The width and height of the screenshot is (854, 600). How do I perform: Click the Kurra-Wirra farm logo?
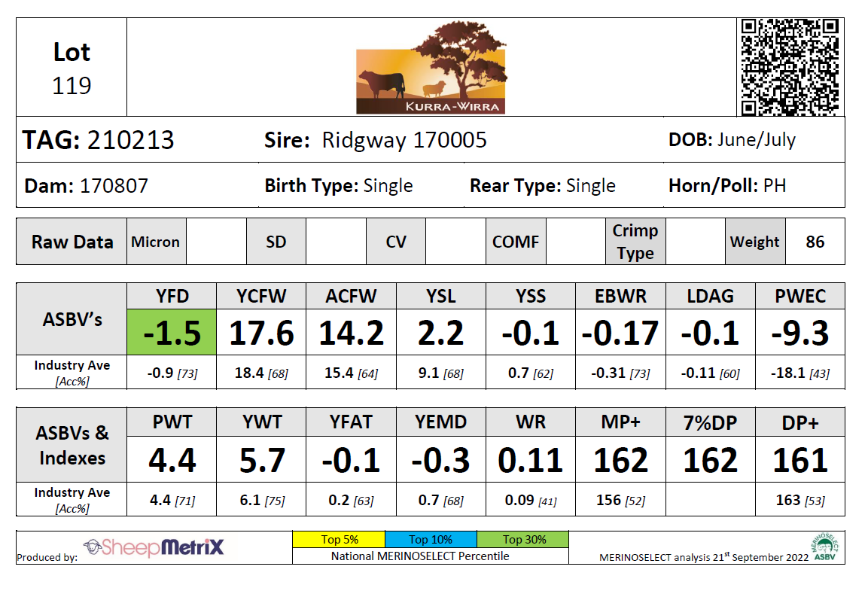pos(431,68)
